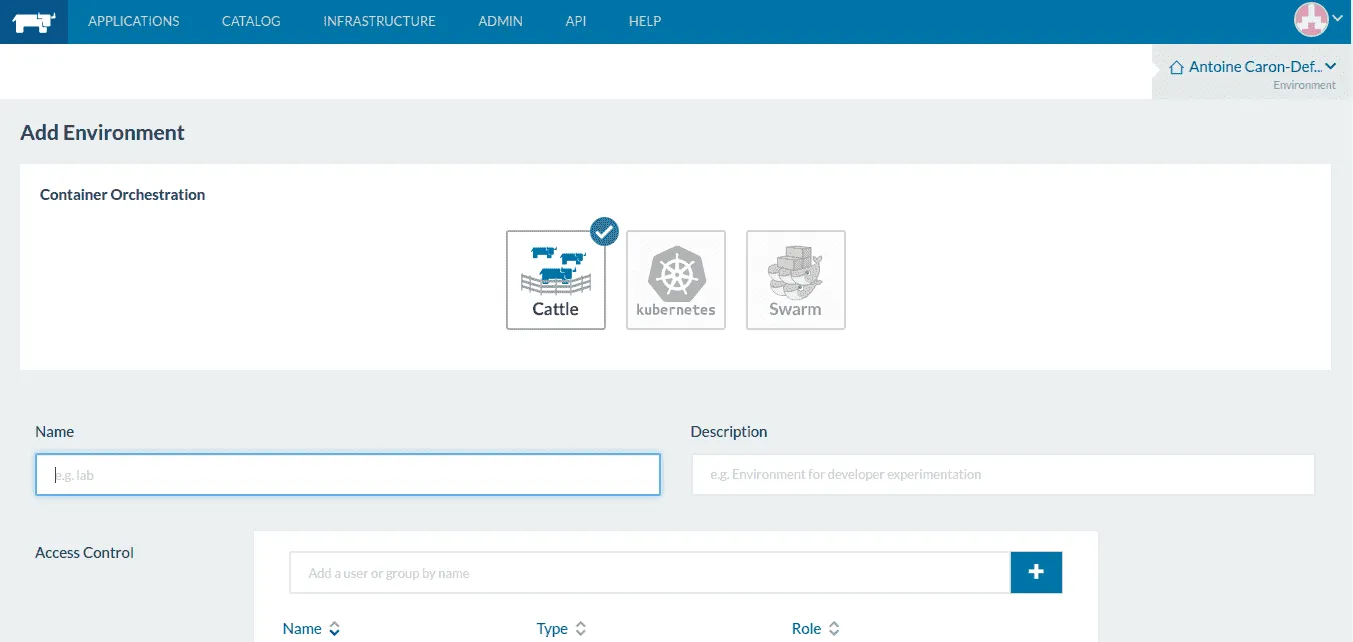Viewport: 1353px width, 642px height.
Task: Open the APPLICATIONS menu
Action: coord(133,21)
